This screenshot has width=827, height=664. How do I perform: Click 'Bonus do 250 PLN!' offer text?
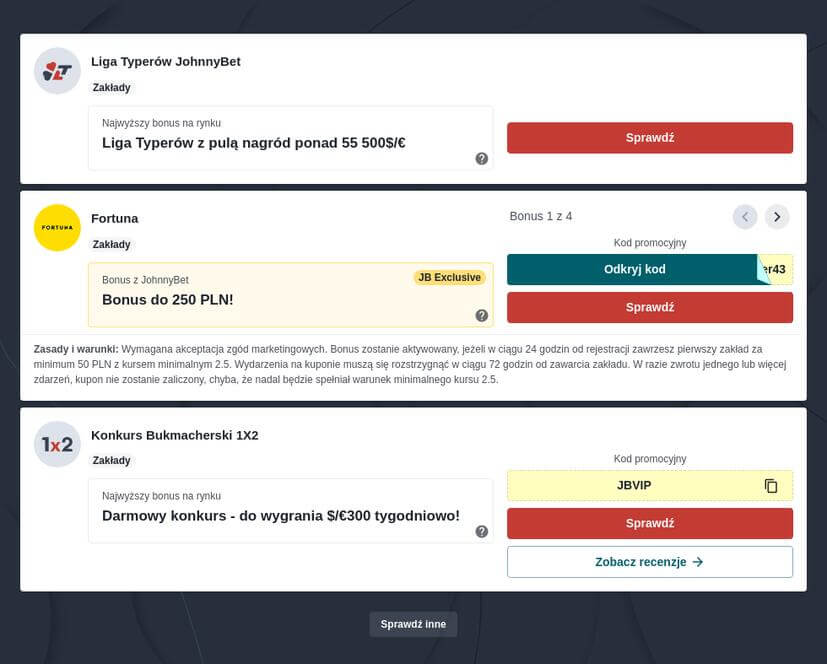(168, 300)
